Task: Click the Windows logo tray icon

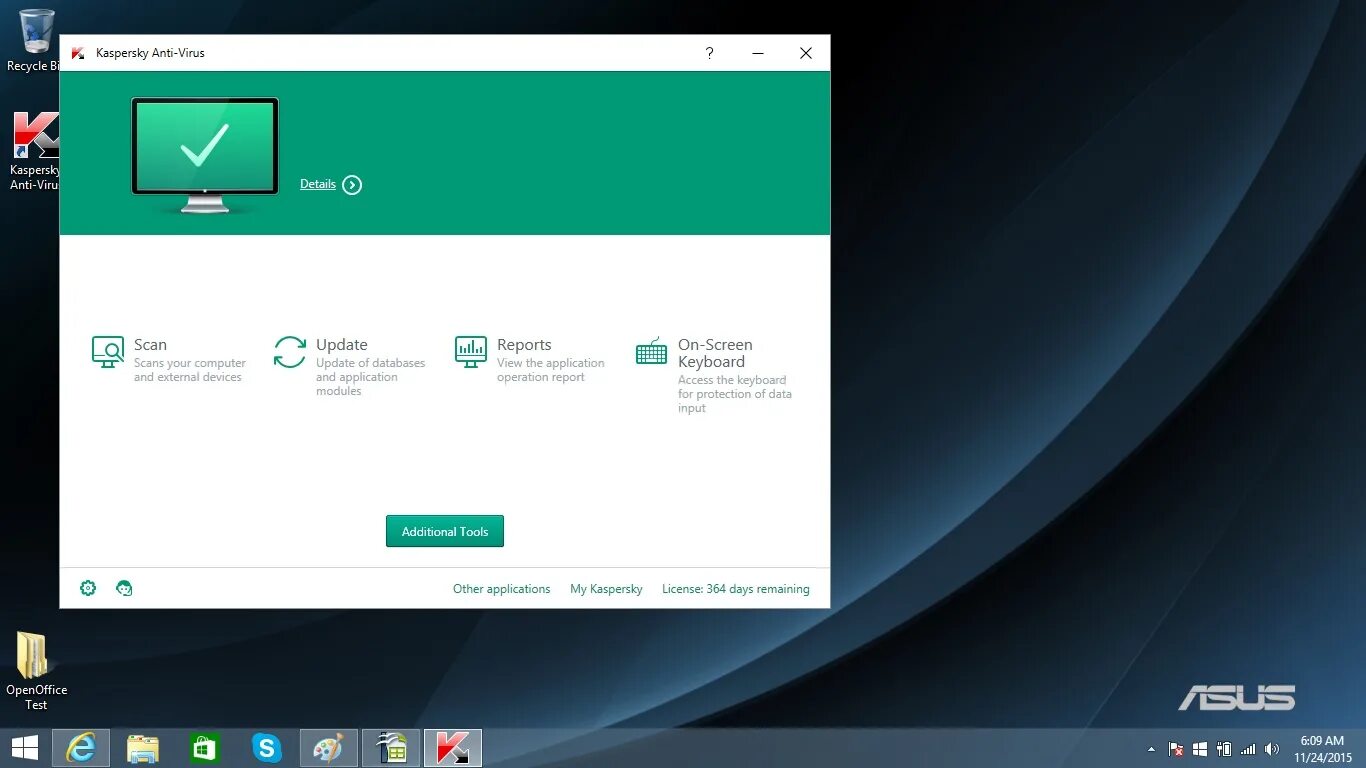Action: [1200, 749]
